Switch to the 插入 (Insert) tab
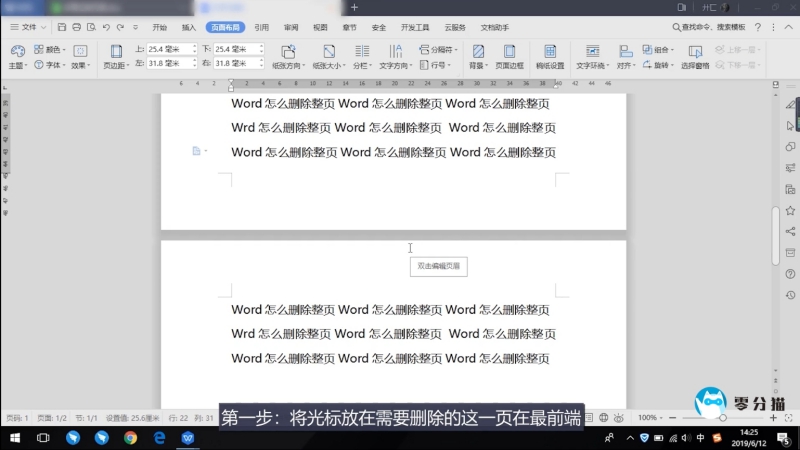 (188, 28)
